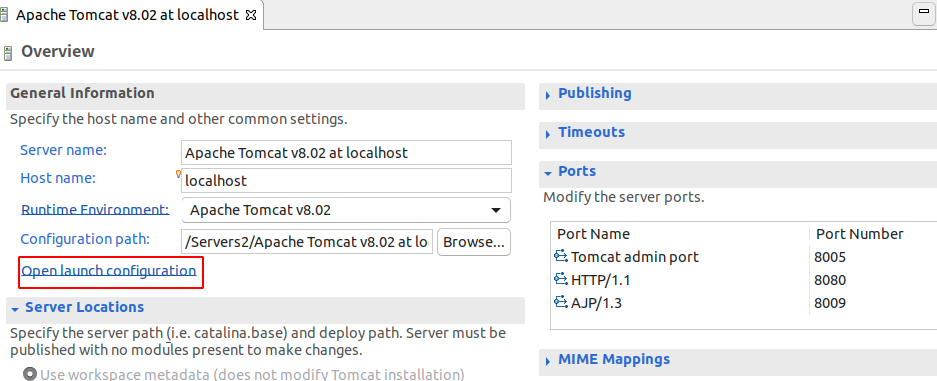Click the Tomcat admin port row icon

pyautogui.click(x=561, y=257)
